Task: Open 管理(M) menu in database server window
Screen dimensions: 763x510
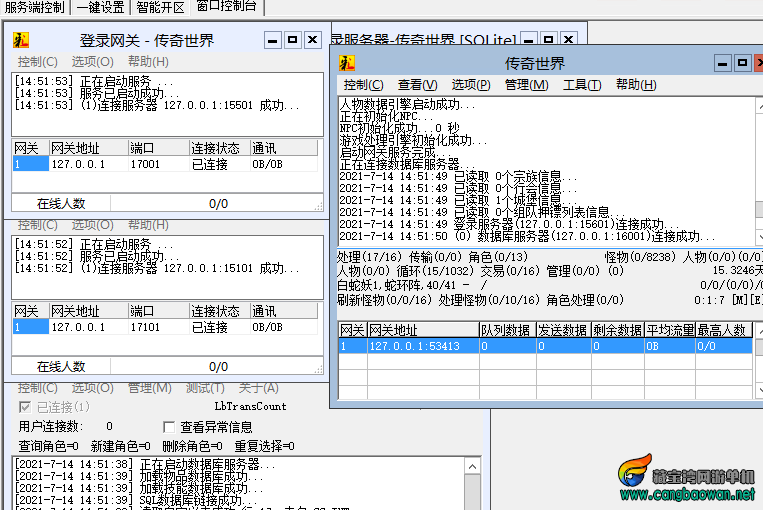Action: point(149,388)
